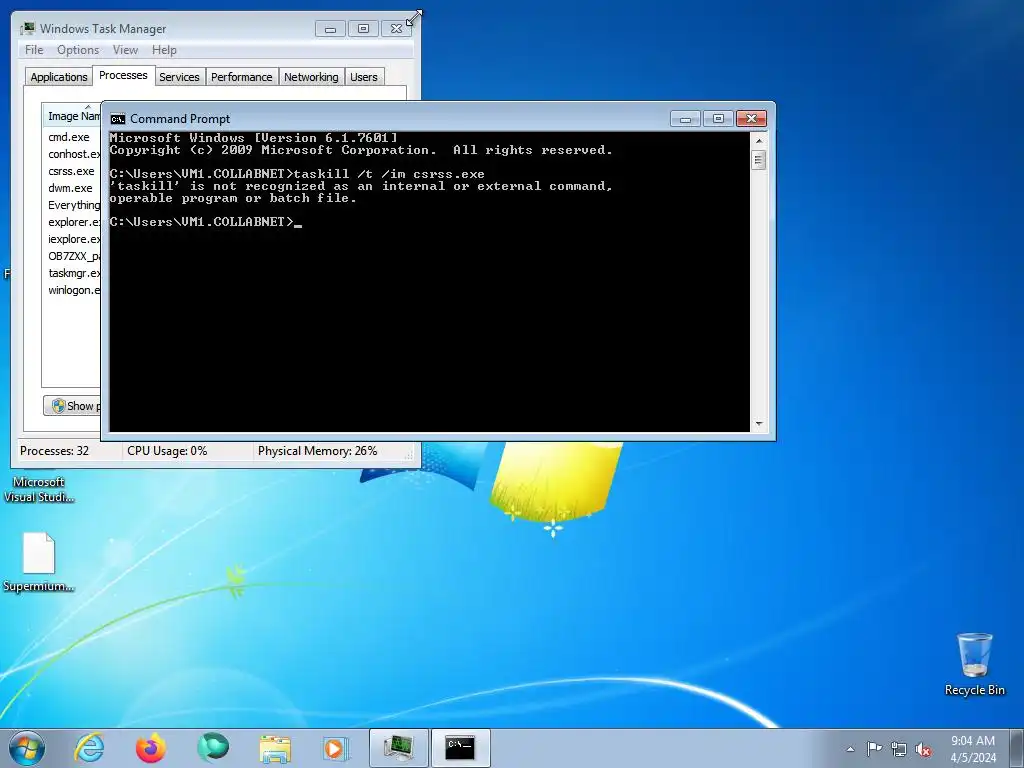Image resolution: width=1024 pixels, height=768 pixels.
Task: Click the taskkill command line text
Action: click(x=297, y=174)
